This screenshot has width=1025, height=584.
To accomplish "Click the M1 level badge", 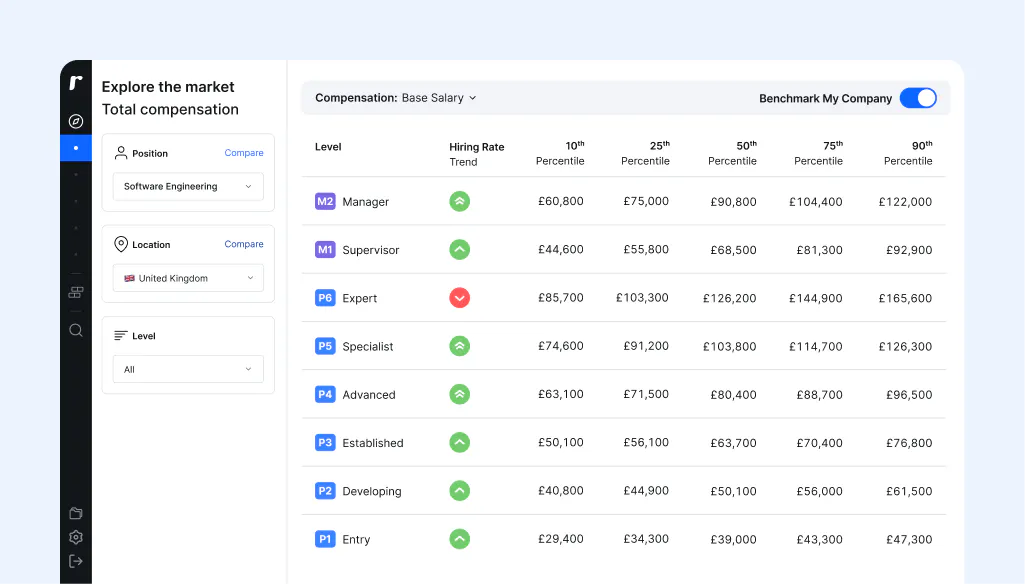I will tap(325, 250).
